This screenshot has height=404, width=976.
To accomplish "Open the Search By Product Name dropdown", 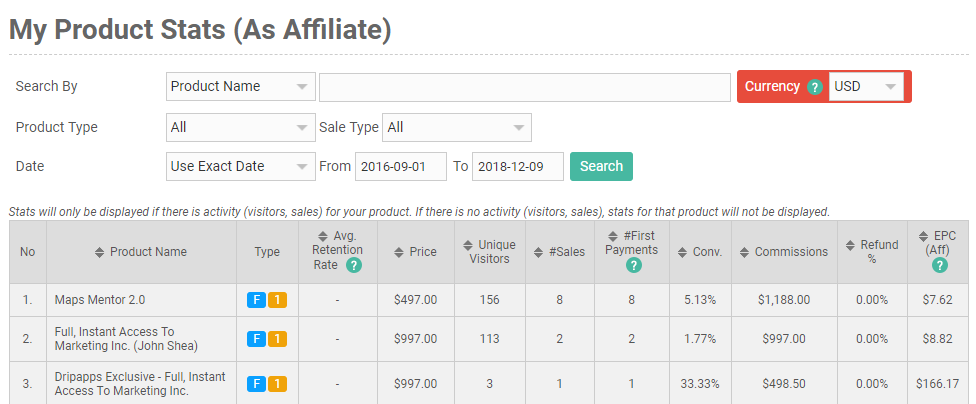I will tap(241, 87).
